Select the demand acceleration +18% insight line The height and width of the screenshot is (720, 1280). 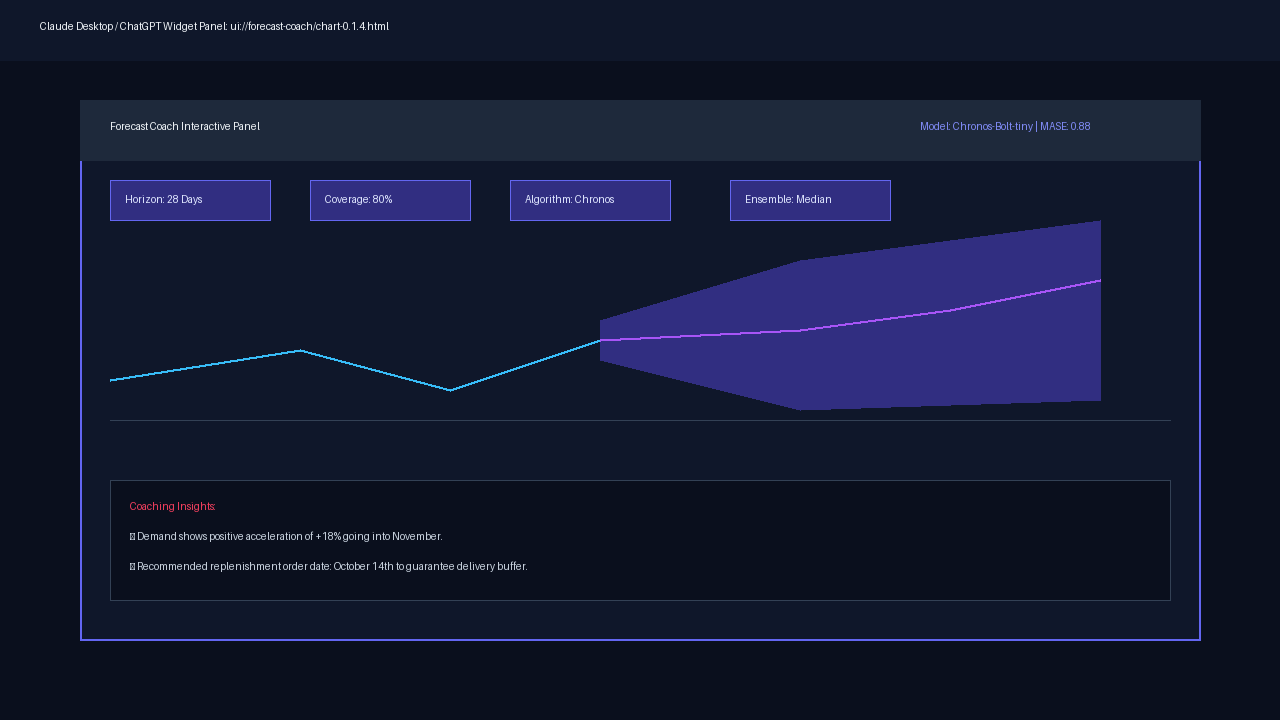286,537
